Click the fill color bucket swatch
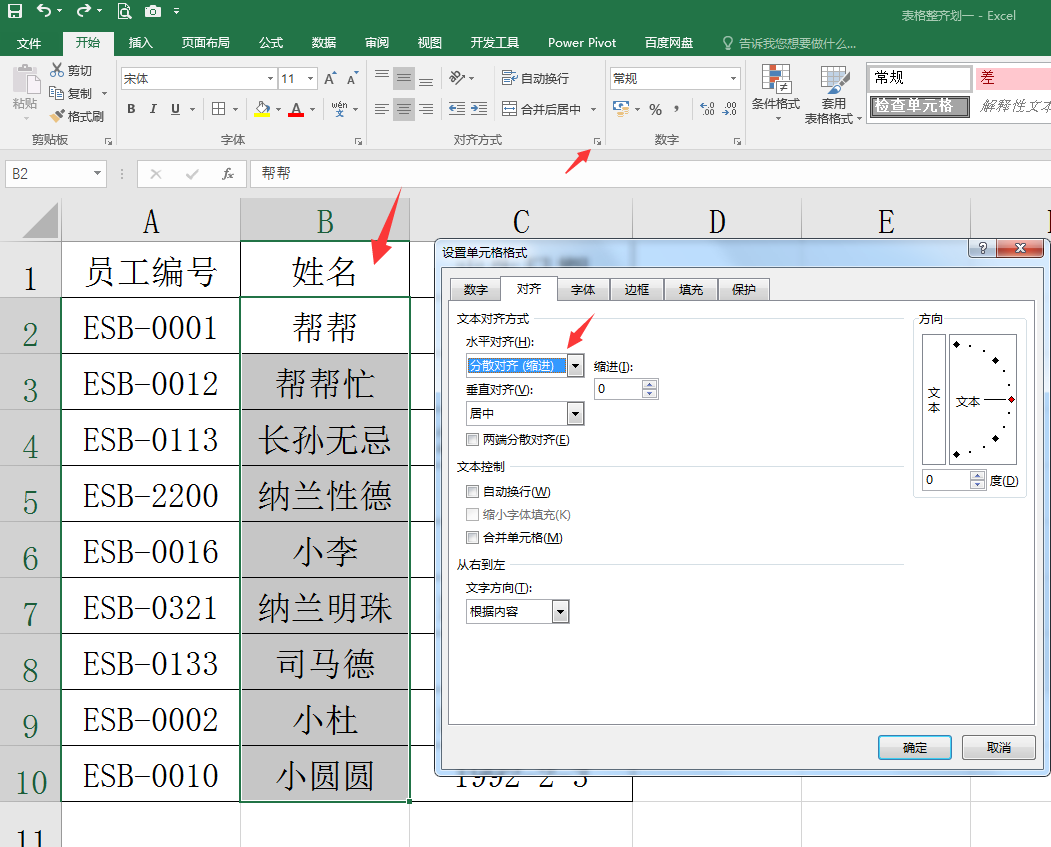The image size is (1051, 847). tap(262, 109)
